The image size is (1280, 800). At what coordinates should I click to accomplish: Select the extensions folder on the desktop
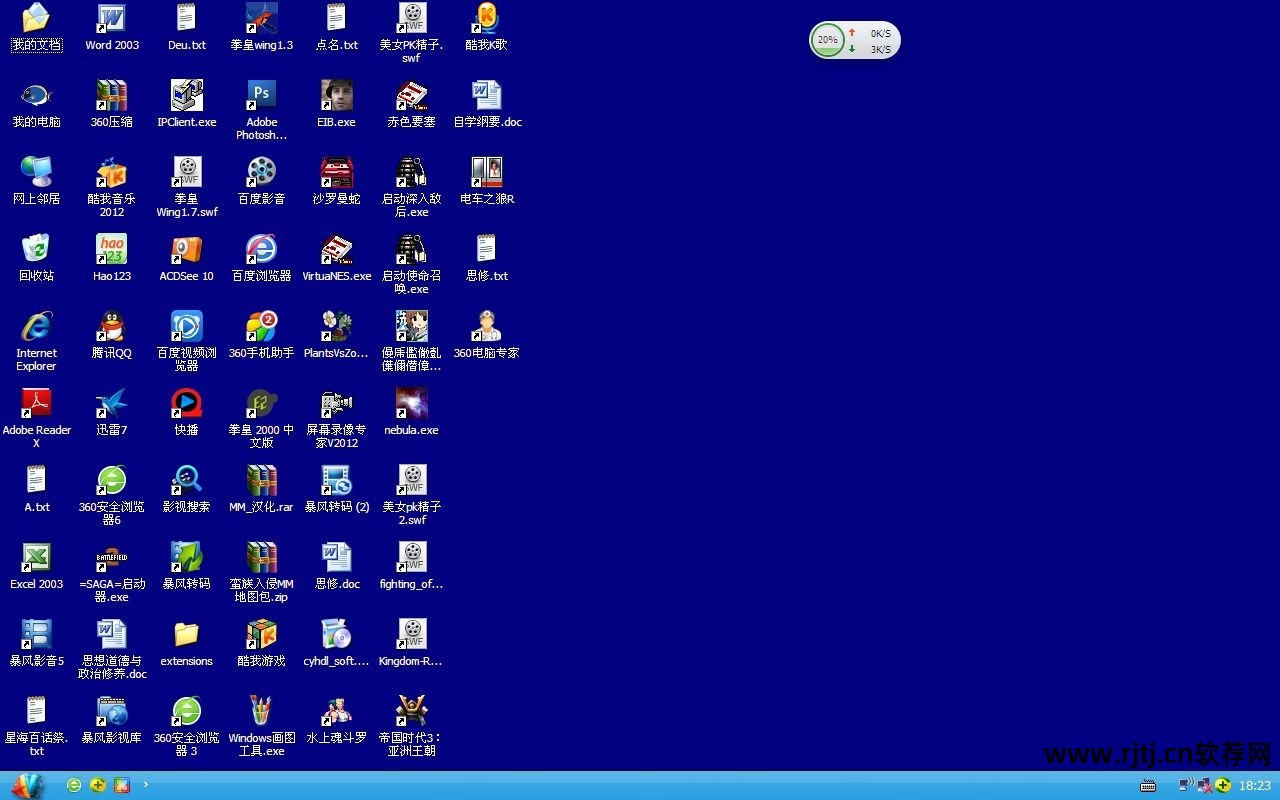pos(186,635)
